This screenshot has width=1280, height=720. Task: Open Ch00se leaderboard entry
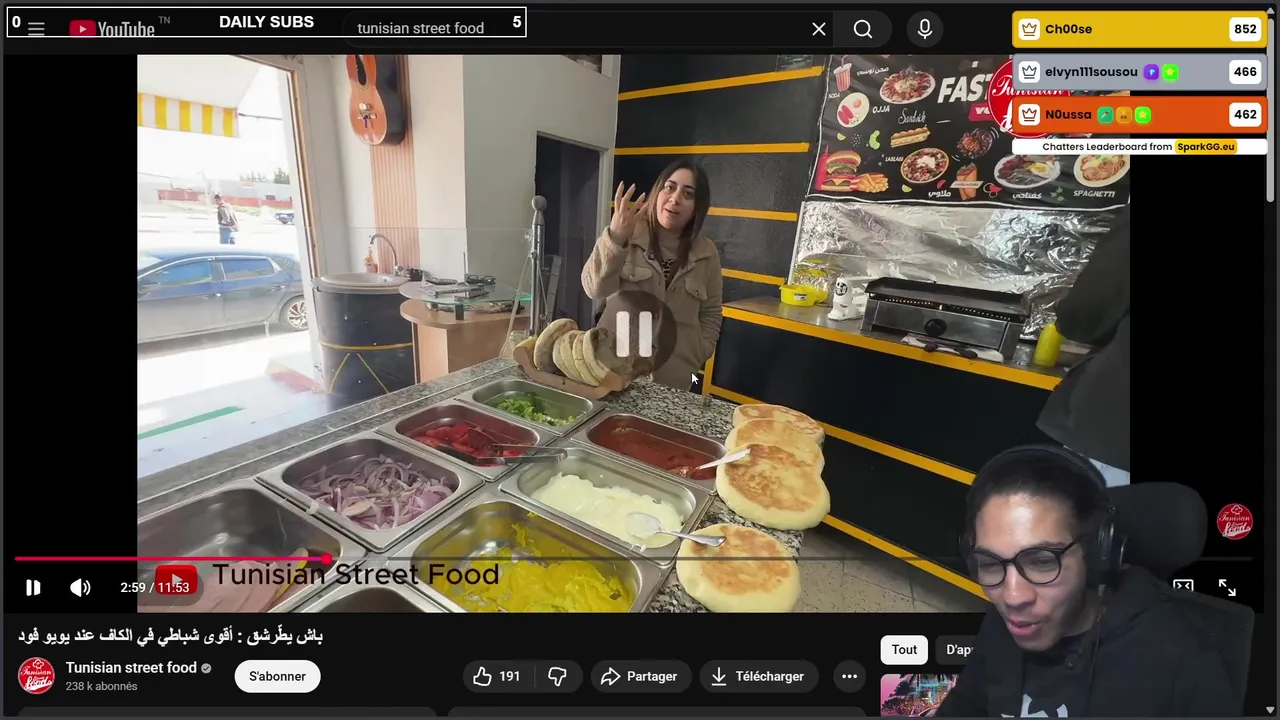point(1140,29)
